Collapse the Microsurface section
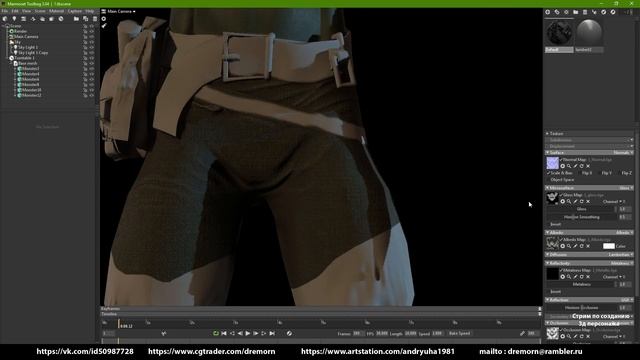640x360 pixels. point(548,188)
